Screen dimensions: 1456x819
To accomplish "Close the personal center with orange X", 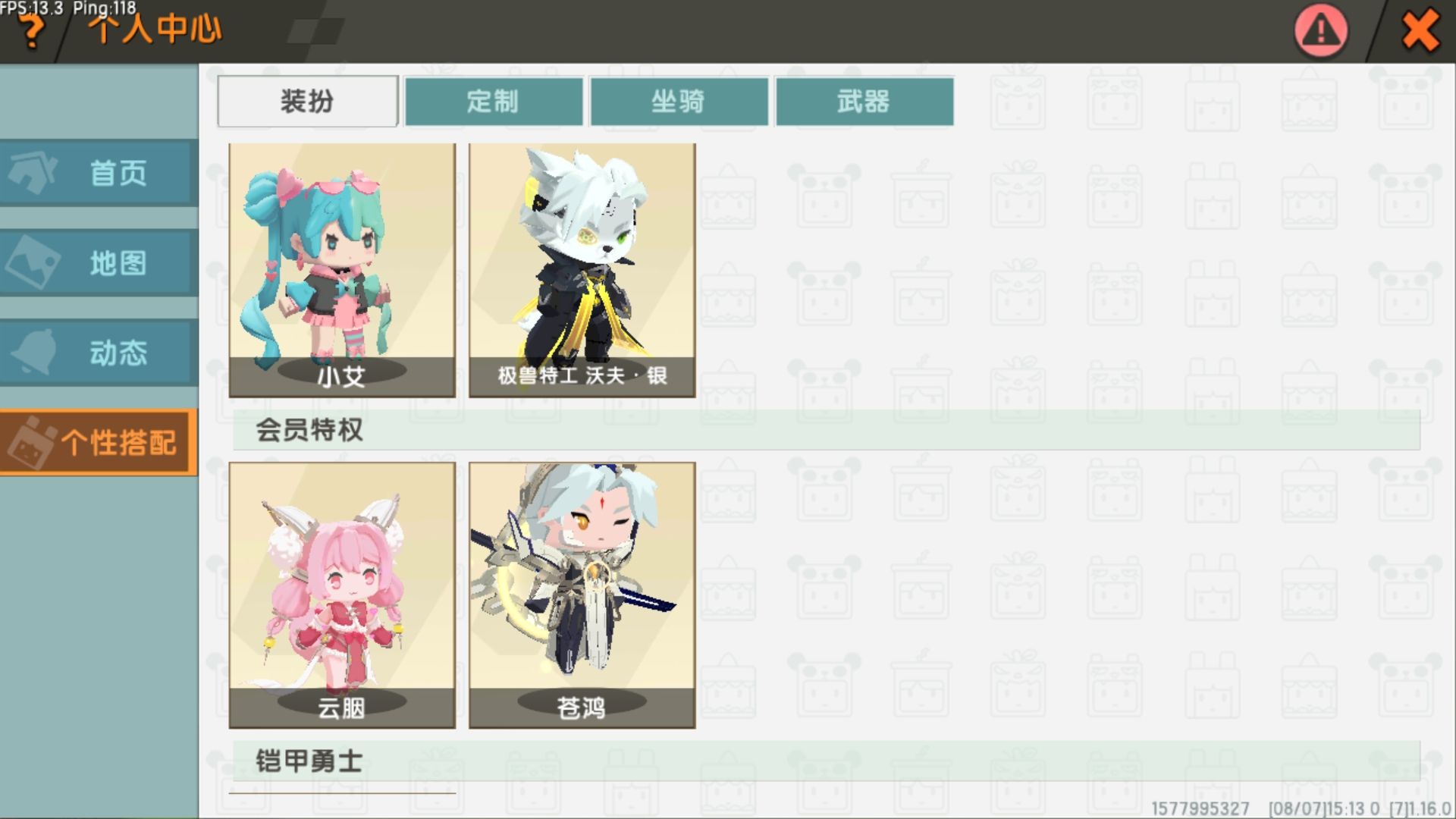I will click(x=1420, y=31).
